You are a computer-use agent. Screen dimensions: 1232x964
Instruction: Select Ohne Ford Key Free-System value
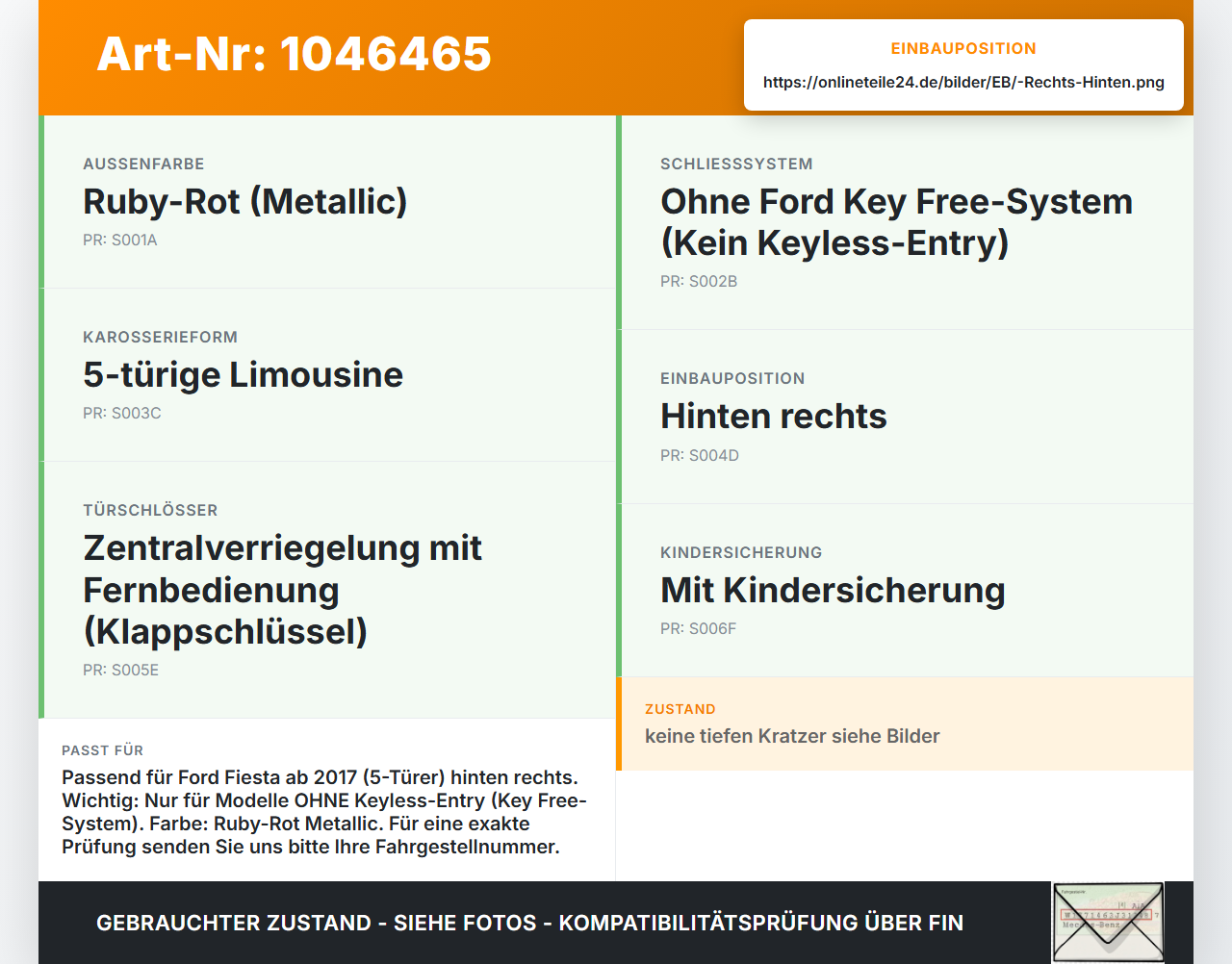click(x=896, y=222)
